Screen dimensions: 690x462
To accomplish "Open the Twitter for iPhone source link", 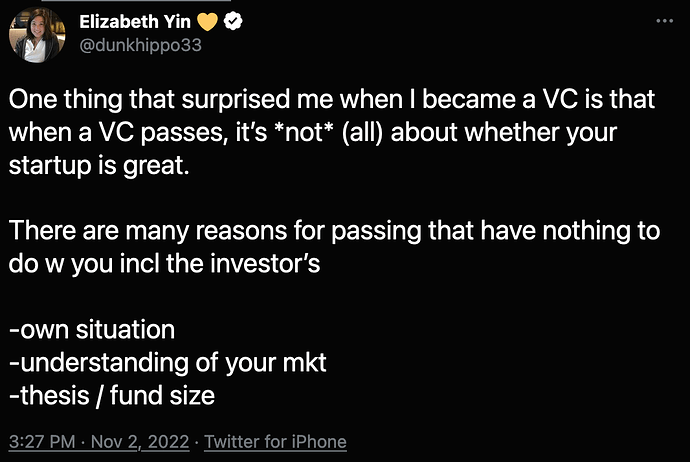I will tap(276, 441).
